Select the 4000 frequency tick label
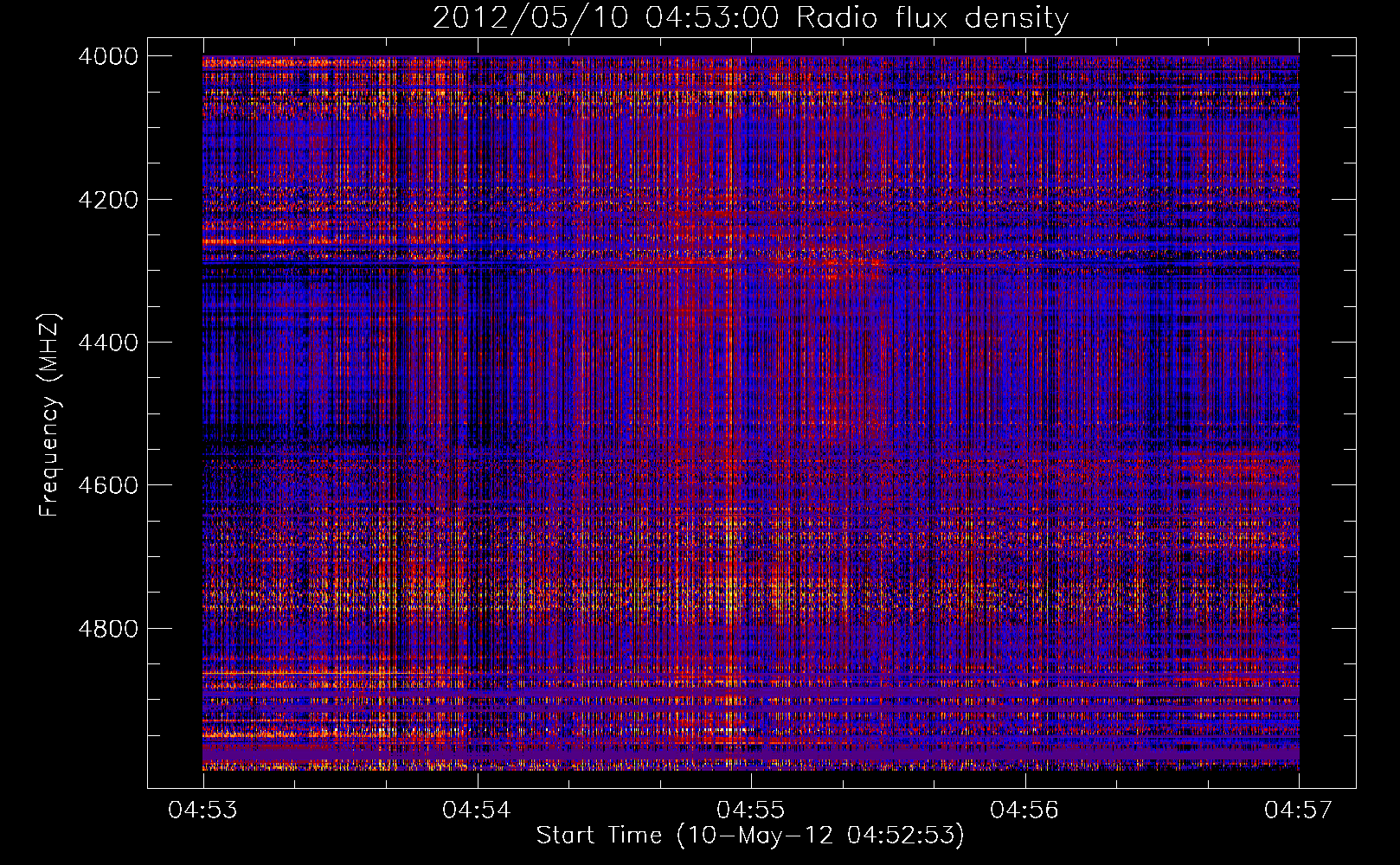Screen dimensions: 1400x865 pyautogui.click(x=108, y=56)
